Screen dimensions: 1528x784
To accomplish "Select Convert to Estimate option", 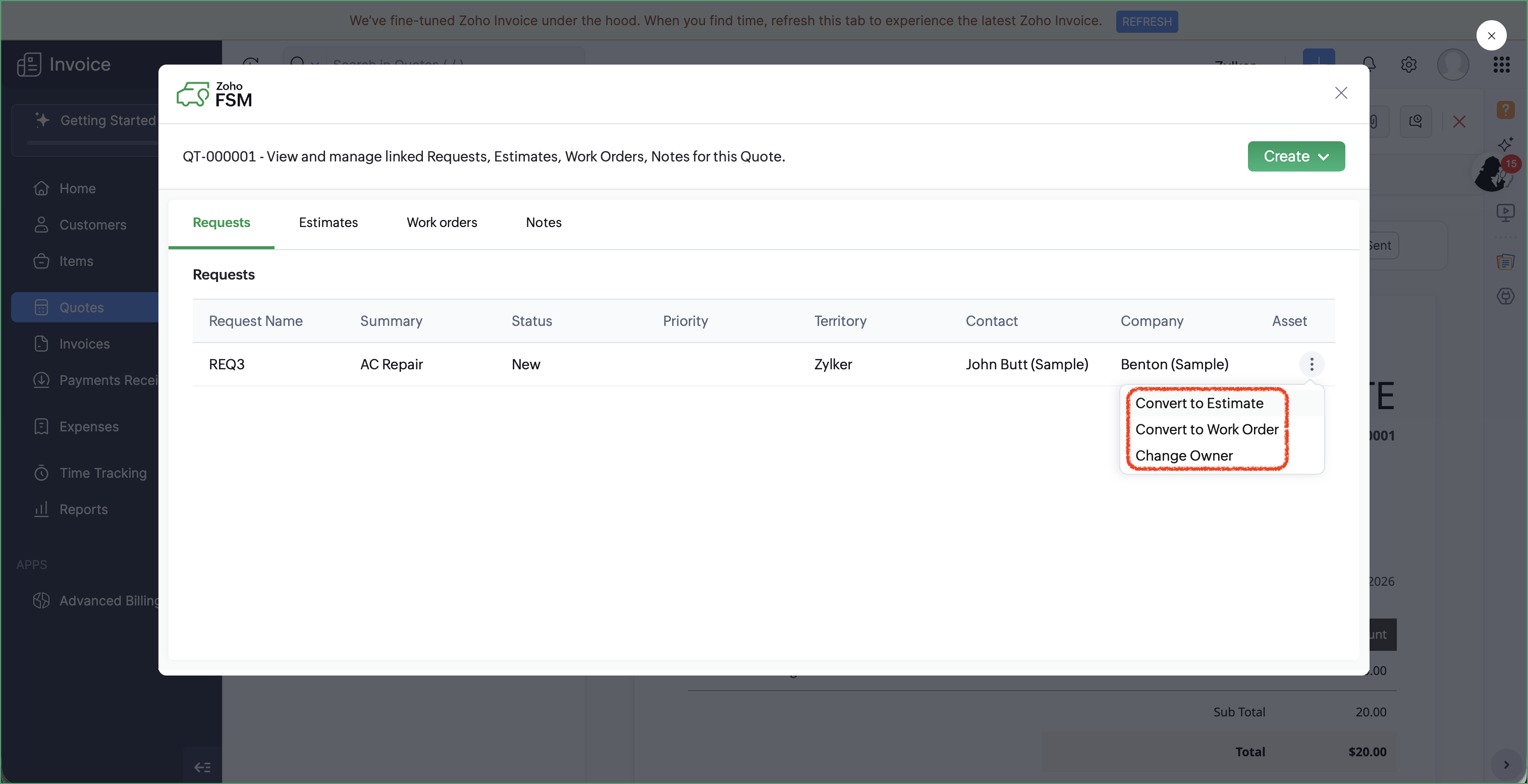I will (1199, 403).
